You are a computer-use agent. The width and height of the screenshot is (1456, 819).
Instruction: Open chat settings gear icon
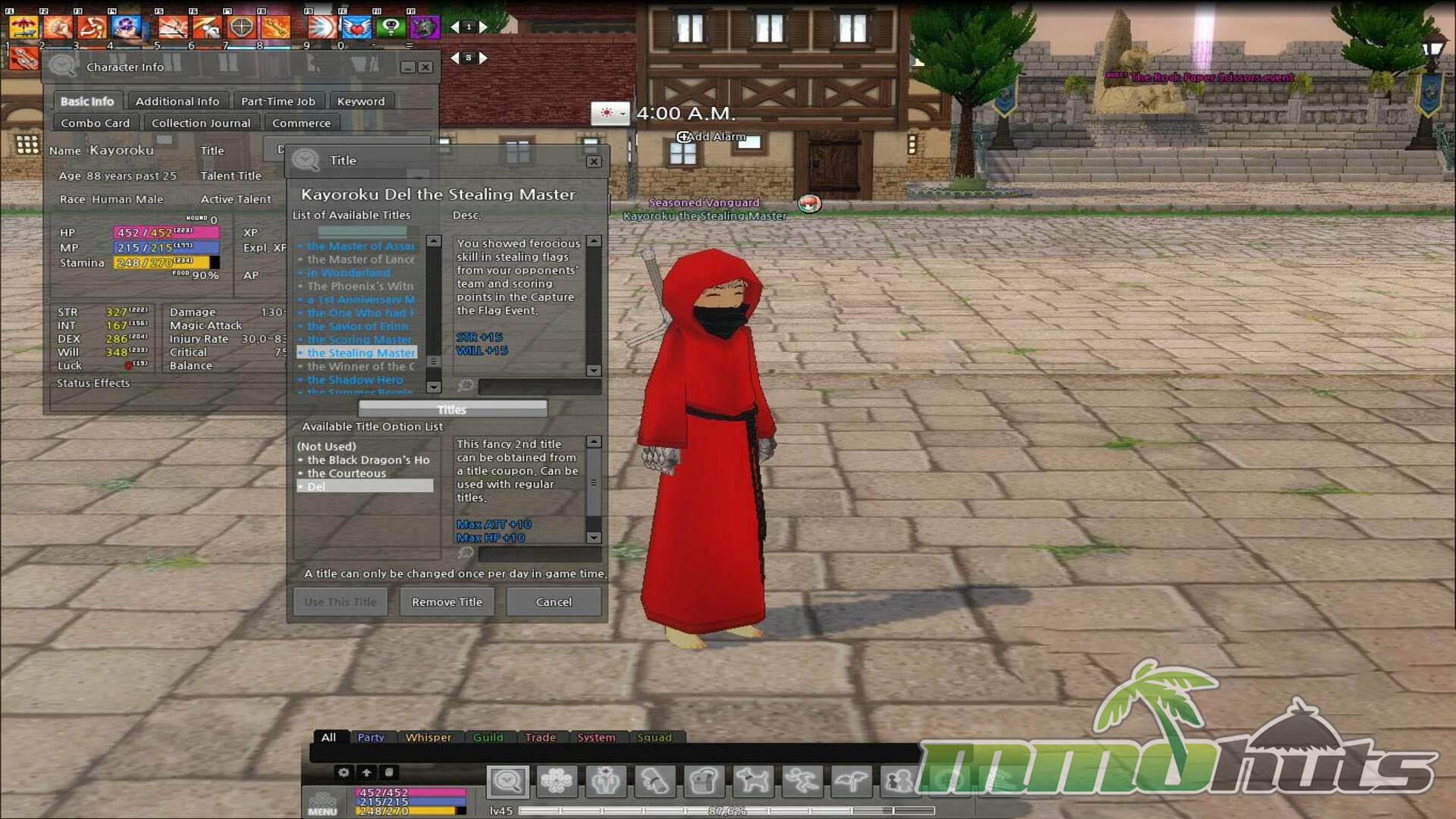tap(344, 772)
